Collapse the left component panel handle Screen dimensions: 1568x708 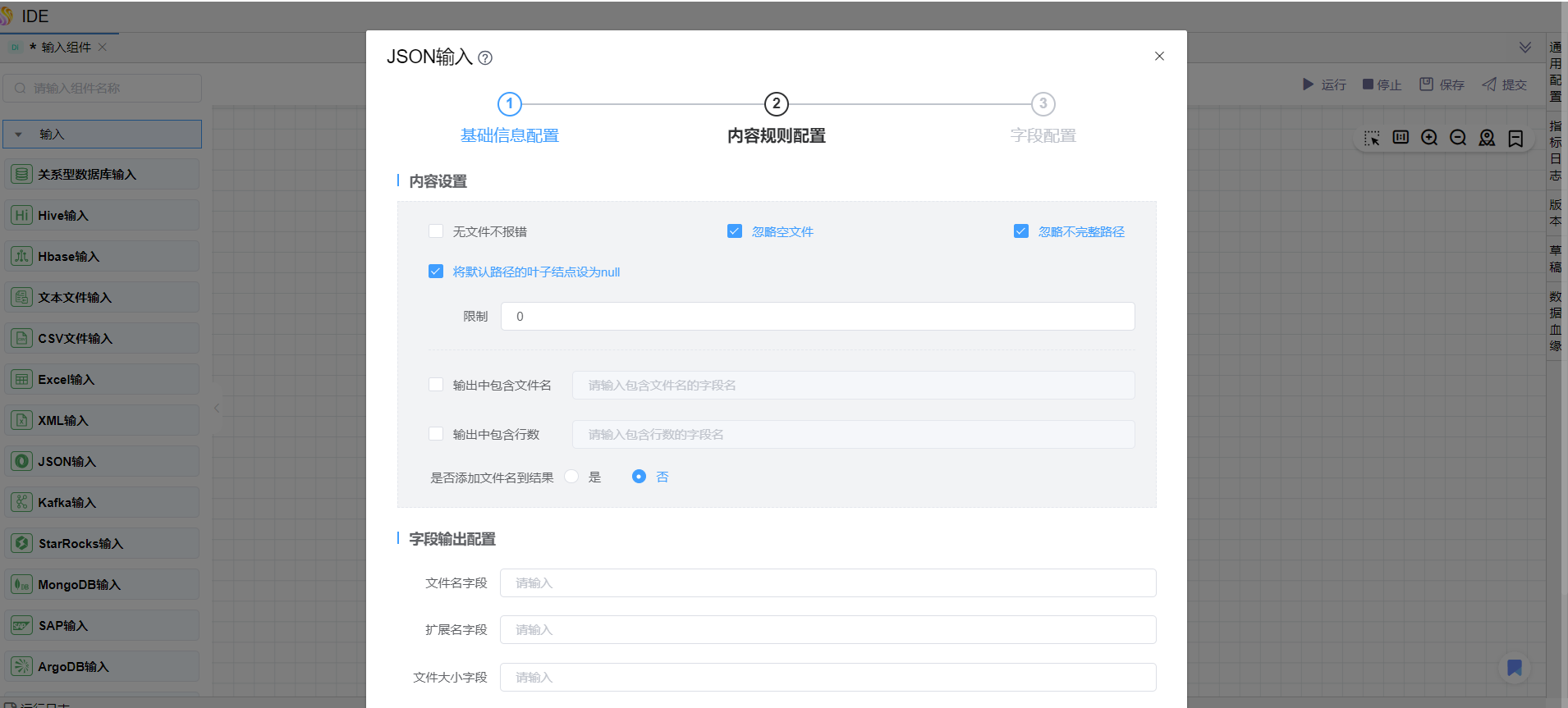click(217, 408)
